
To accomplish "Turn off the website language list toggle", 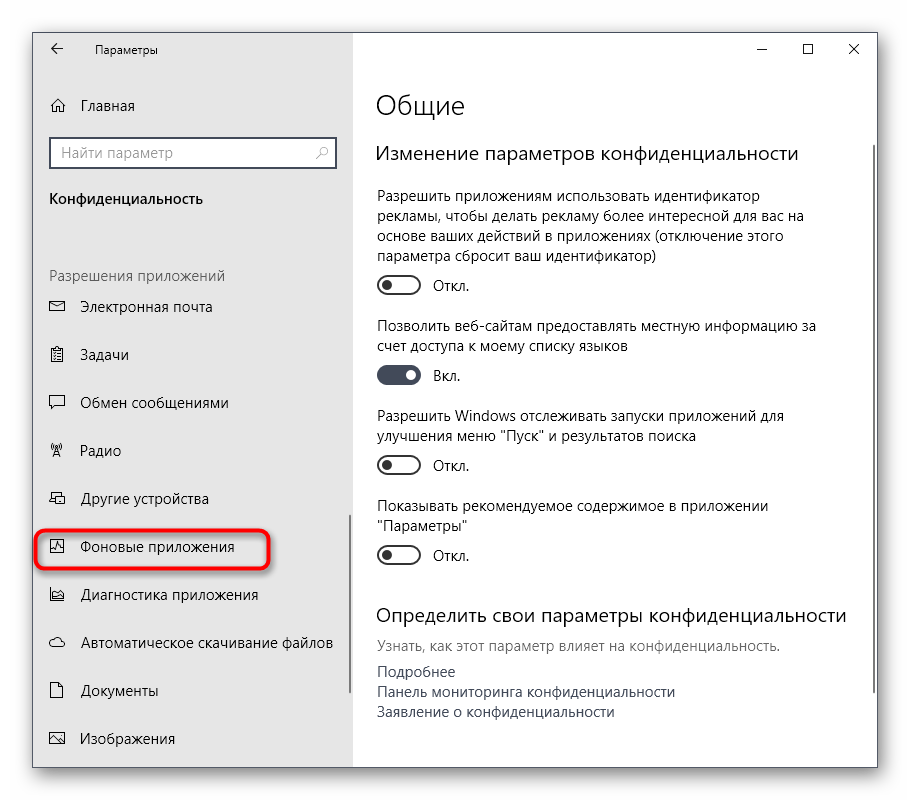I will (398, 376).
